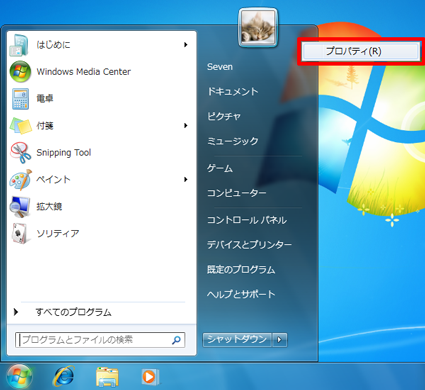Expand the 付箋 jump list arrow
Image resolution: width=425 pixels, height=390 pixels.
(x=186, y=126)
